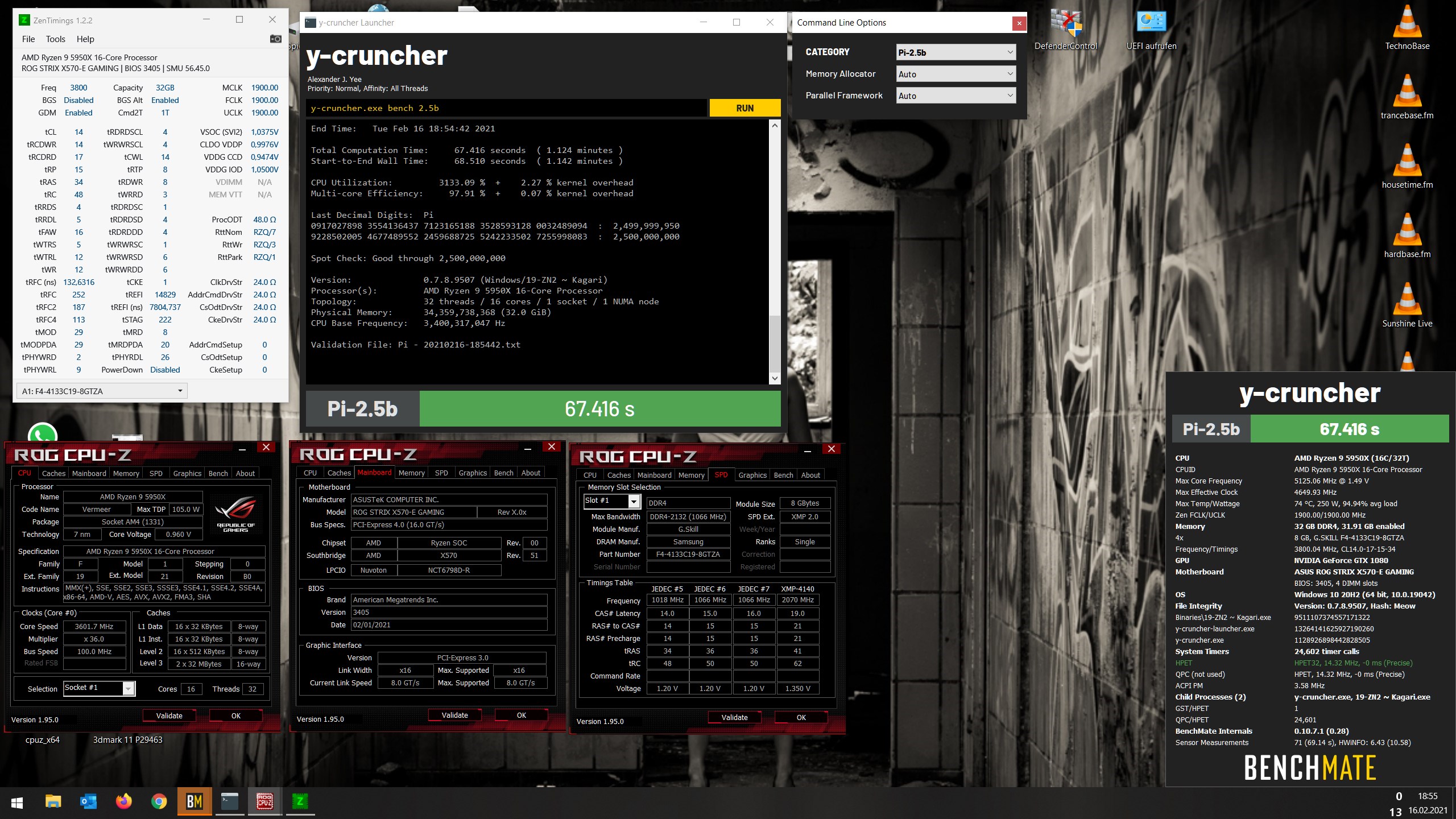This screenshot has height=819, width=1456.
Task: Click the ZenTimings title bar app icon
Action: pyautogui.click(x=24, y=20)
